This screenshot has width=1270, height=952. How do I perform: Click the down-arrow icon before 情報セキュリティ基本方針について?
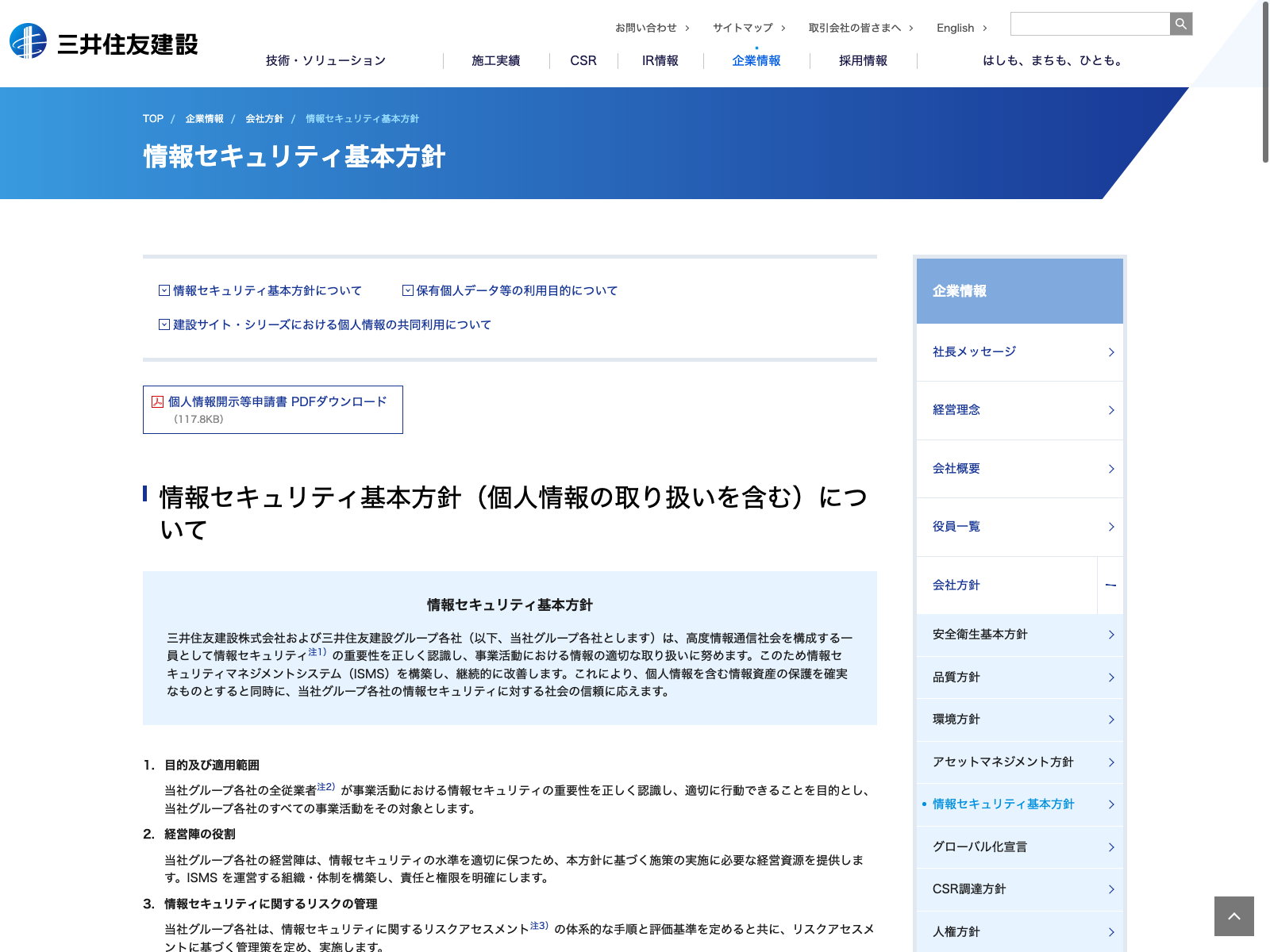164,291
